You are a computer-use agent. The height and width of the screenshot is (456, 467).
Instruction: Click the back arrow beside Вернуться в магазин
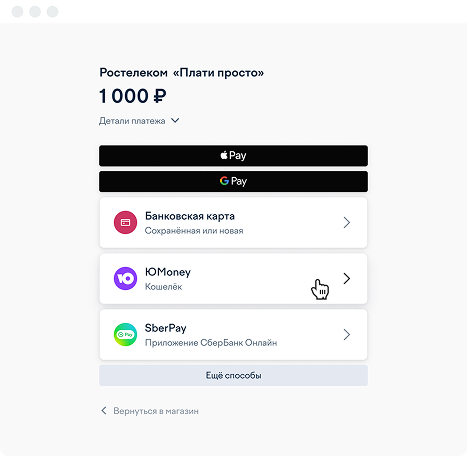tap(104, 411)
